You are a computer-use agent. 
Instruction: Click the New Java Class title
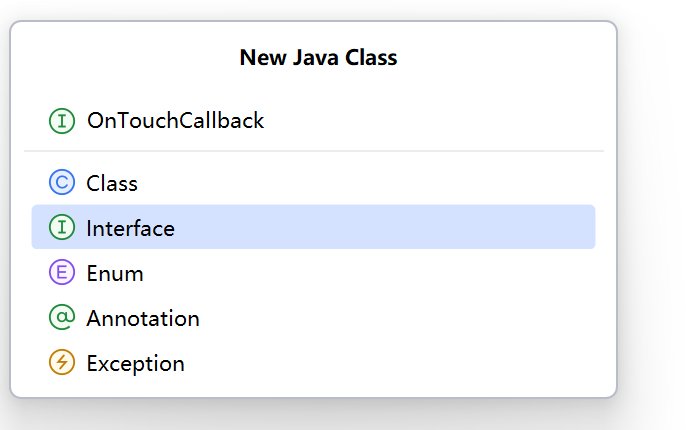[x=318, y=58]
